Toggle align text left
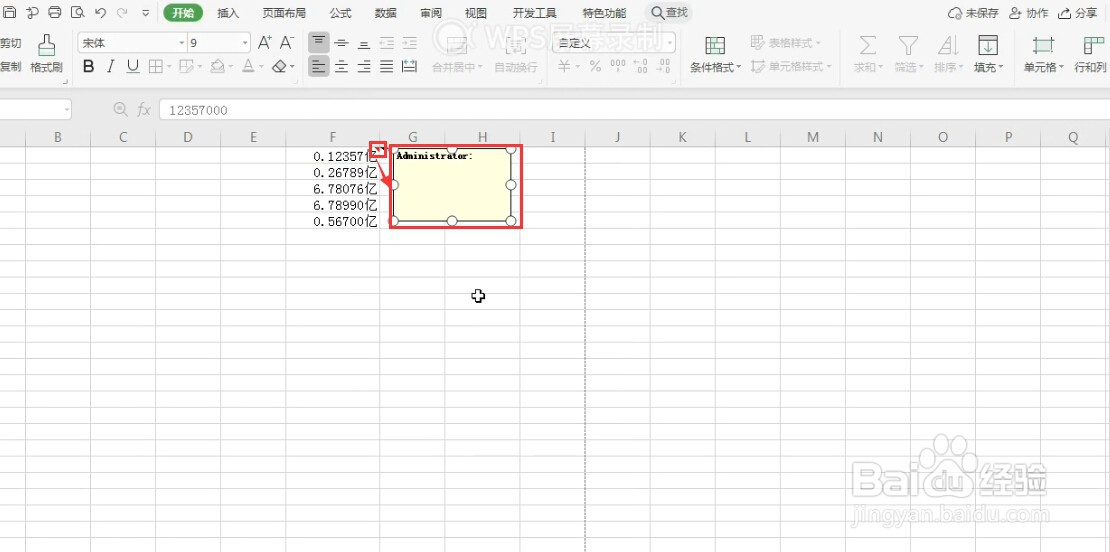This screenshot has height=552, width=1110. click(319, 67)
